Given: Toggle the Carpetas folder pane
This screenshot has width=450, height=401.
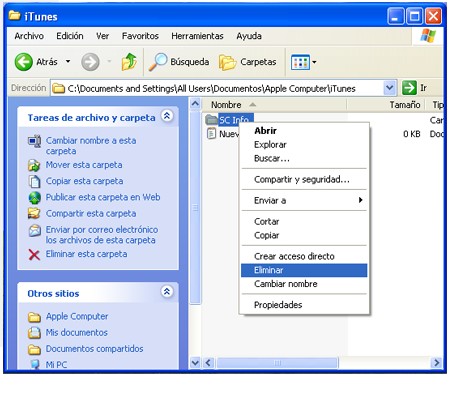Looking at the screenshot, I should [x=248, y=62].
